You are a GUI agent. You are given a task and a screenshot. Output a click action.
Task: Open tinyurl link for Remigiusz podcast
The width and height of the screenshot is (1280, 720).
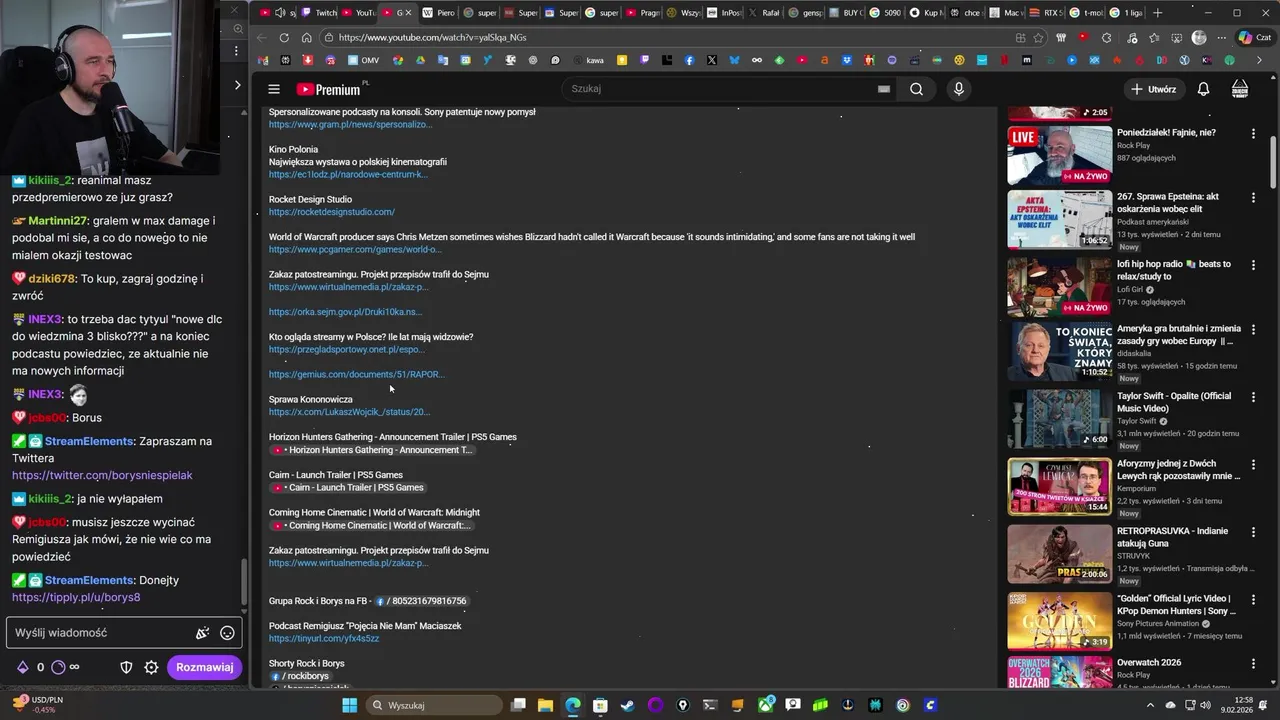click(x=324, y=639)
